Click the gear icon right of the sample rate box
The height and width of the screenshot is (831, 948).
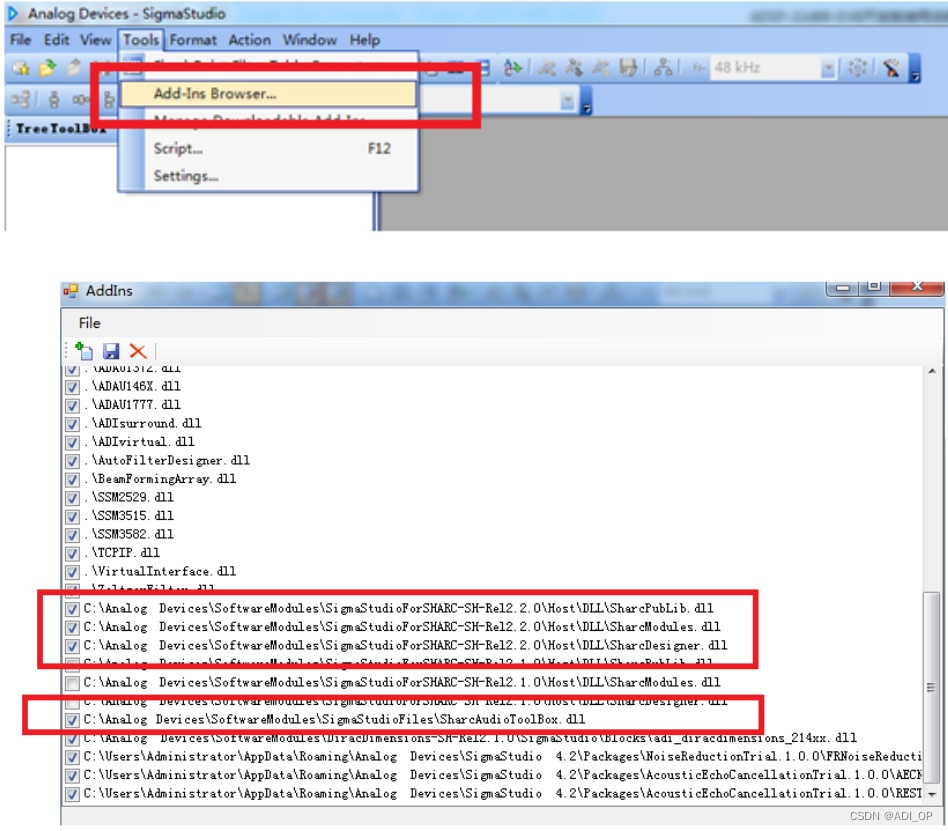tap(857, 68)
